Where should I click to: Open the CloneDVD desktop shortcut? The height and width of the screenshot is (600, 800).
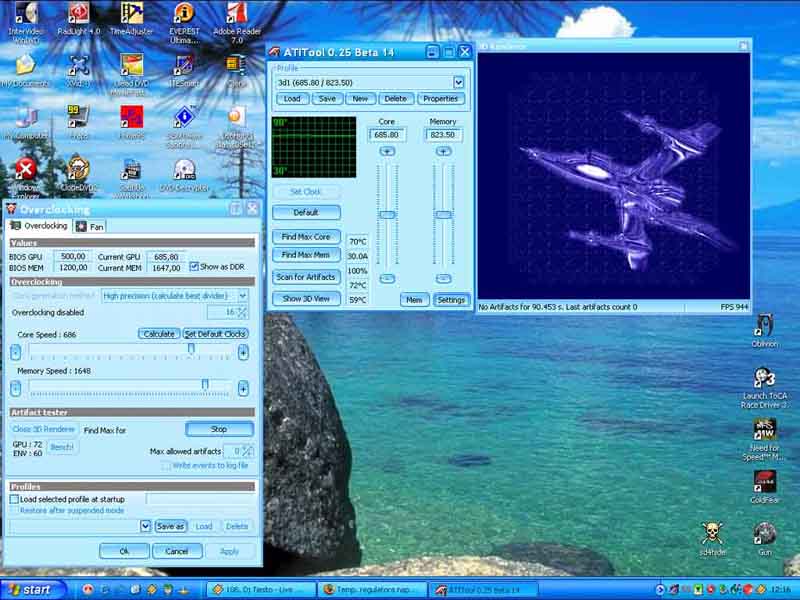[x=77, y=168]
